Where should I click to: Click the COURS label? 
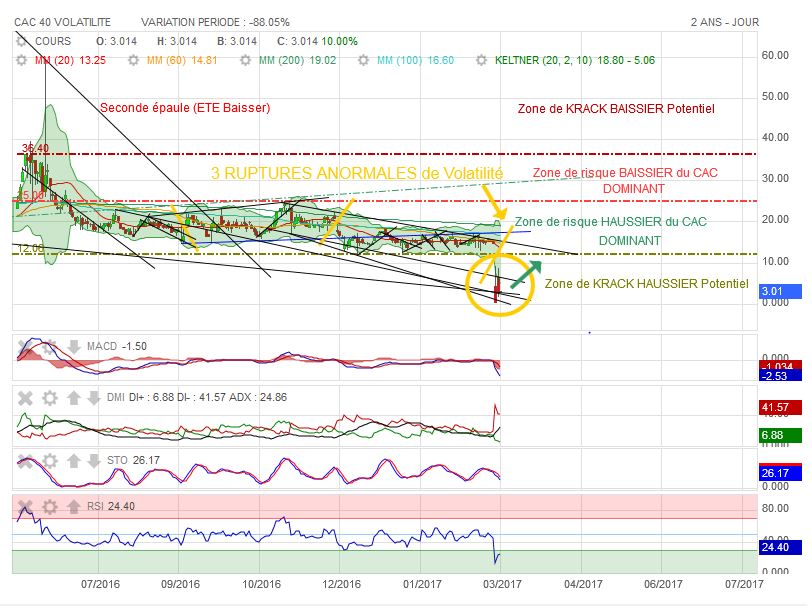click(x=53, y=41)
